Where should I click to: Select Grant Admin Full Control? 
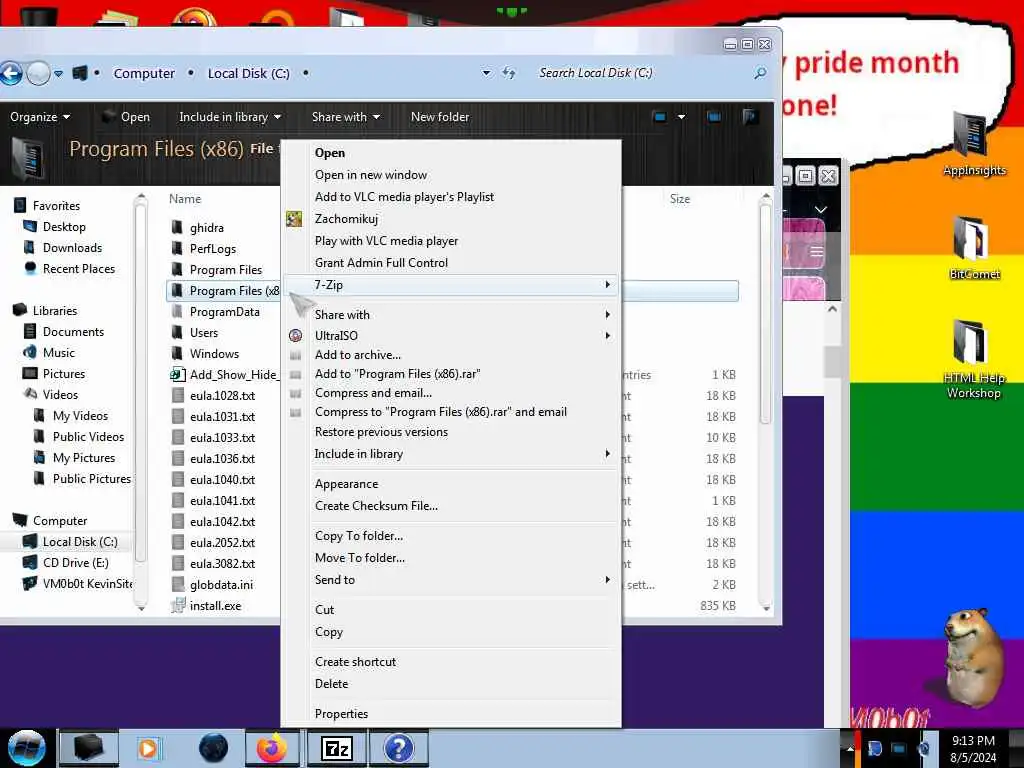click(x=381, y=263)
